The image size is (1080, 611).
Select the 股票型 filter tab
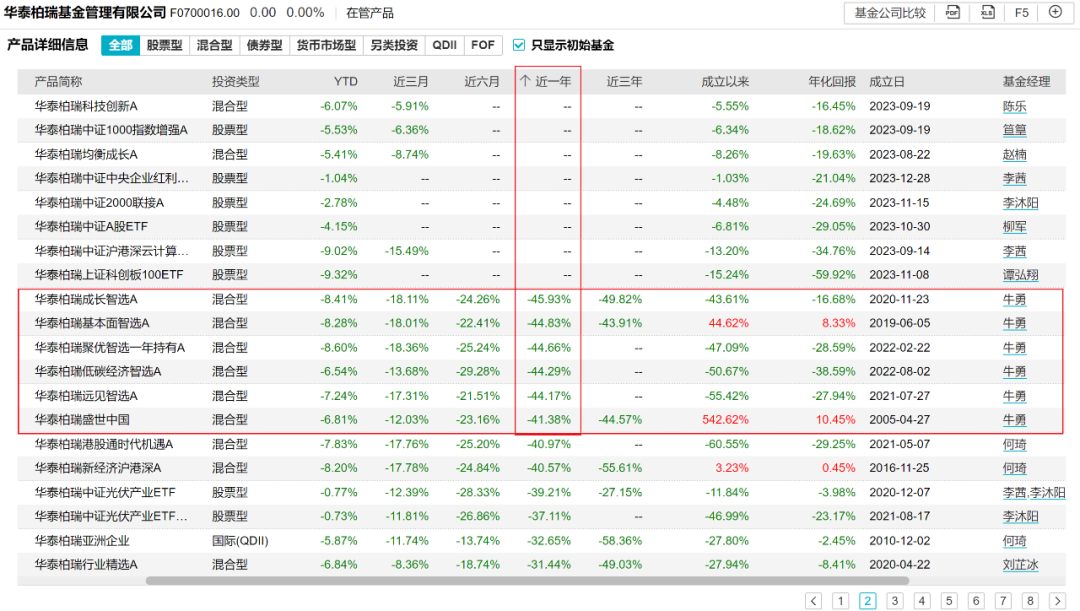point(164,45)
